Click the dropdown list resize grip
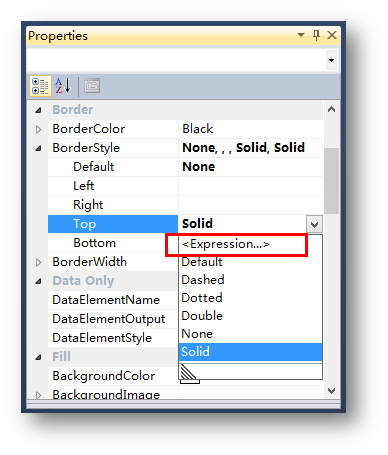The width and height of the screenshot is (388, 455). [x=188, y=372]
